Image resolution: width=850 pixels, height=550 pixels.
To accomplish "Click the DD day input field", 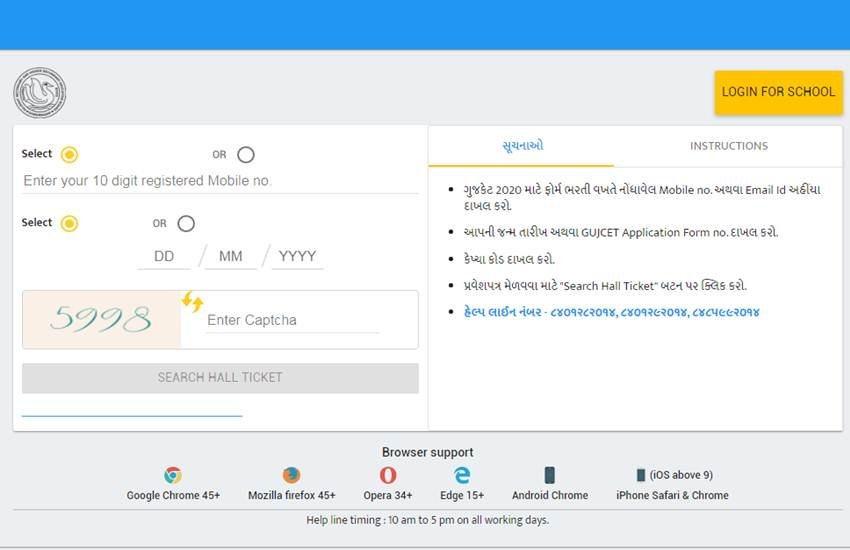I will point(164,256).
